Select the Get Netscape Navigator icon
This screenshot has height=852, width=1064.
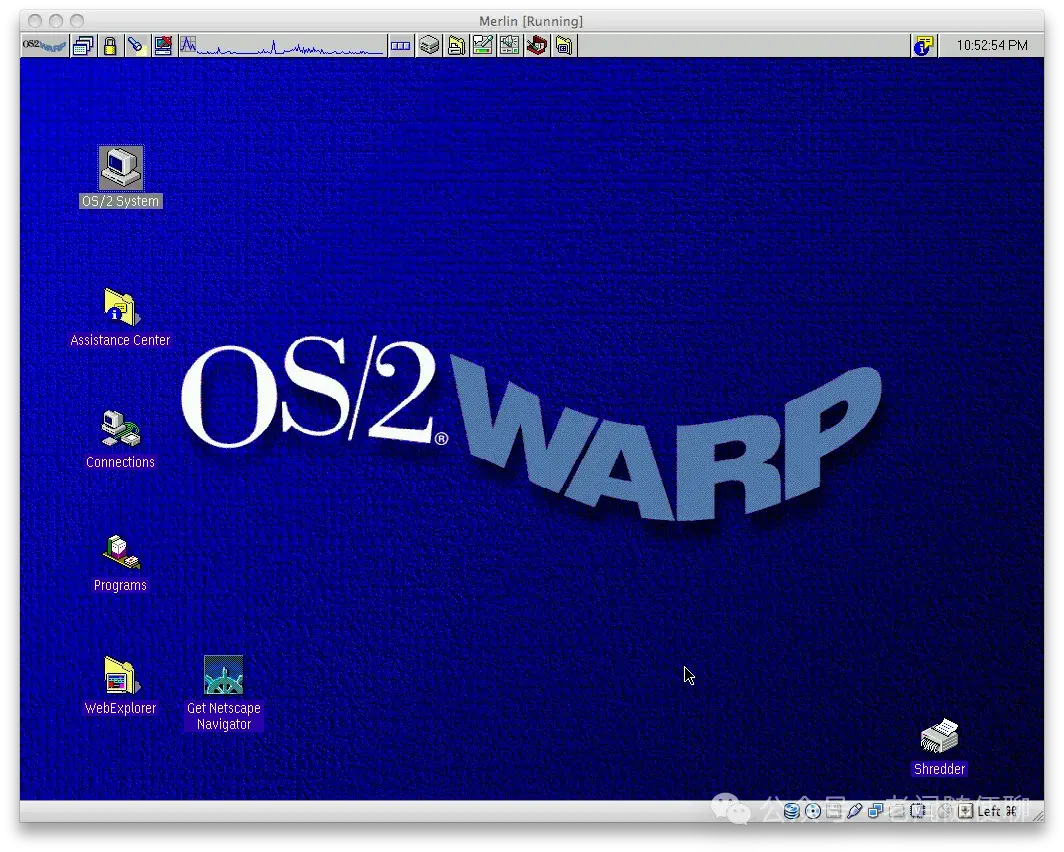click(x=224, y=693)
